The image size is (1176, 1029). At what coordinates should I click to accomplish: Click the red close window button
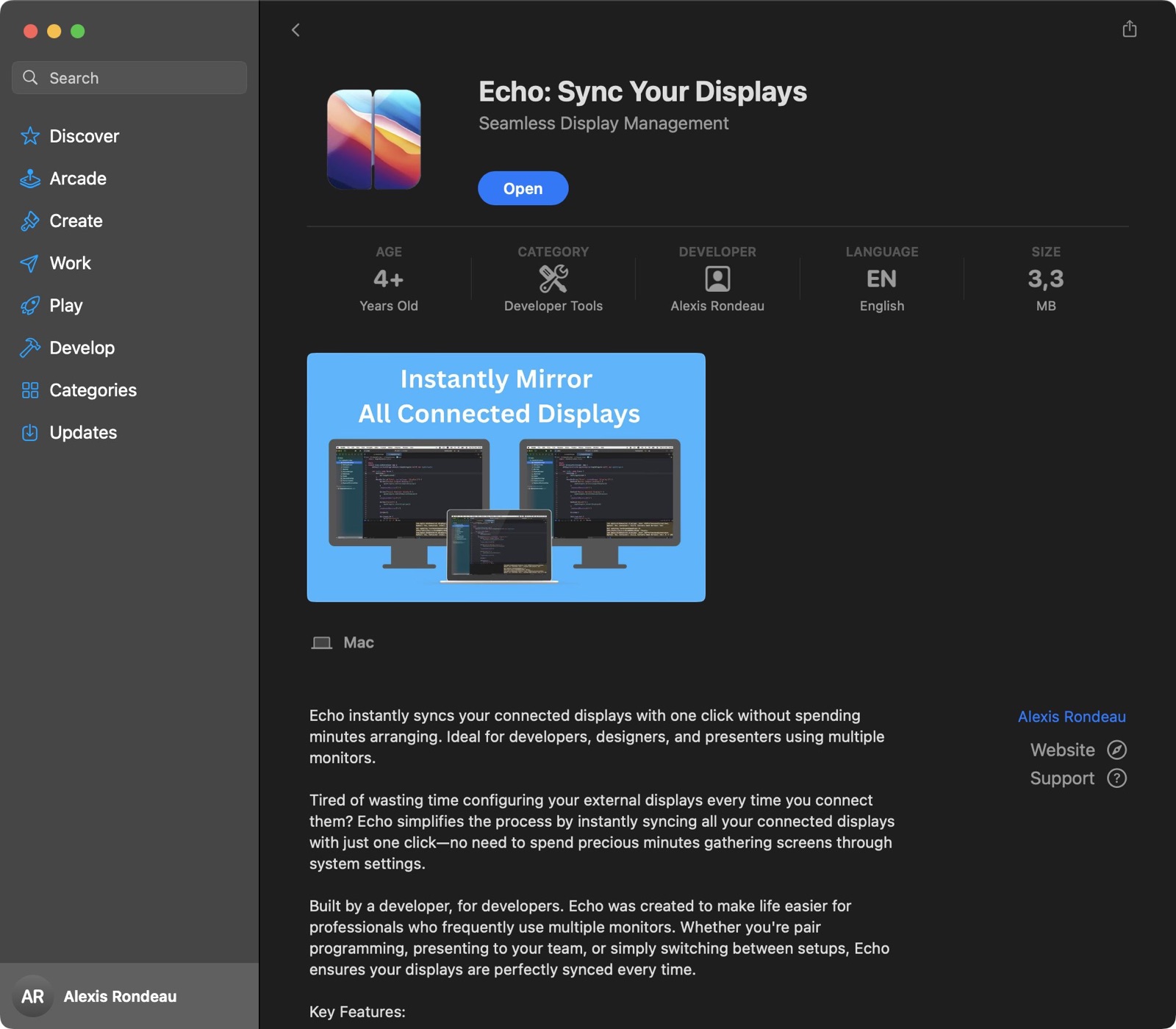tap(30, 31)
